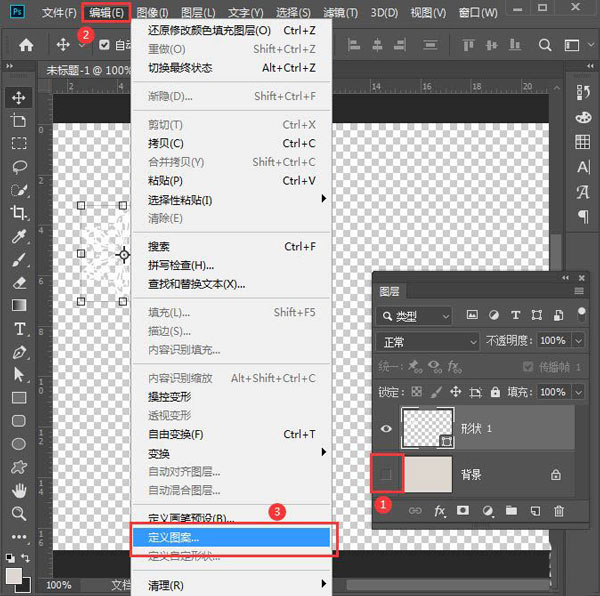Choose 定义图案 menu item

[231, 537]
